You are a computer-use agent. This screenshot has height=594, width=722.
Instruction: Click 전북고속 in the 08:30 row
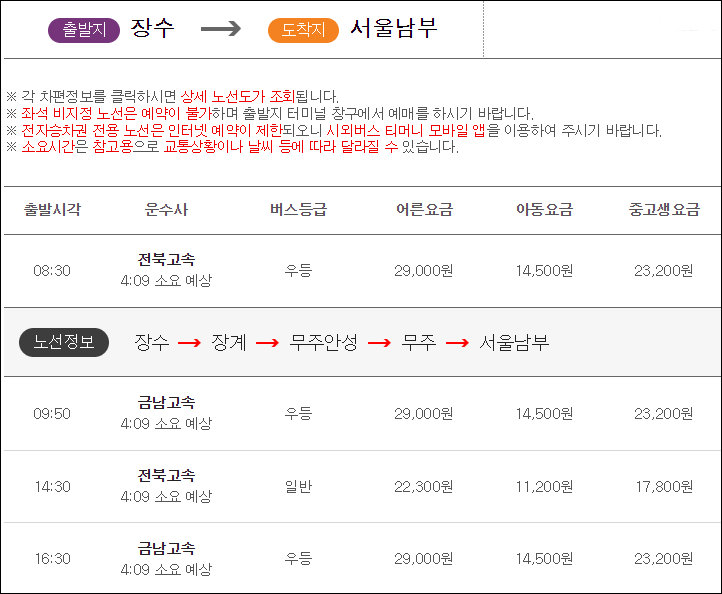point(166,259)
